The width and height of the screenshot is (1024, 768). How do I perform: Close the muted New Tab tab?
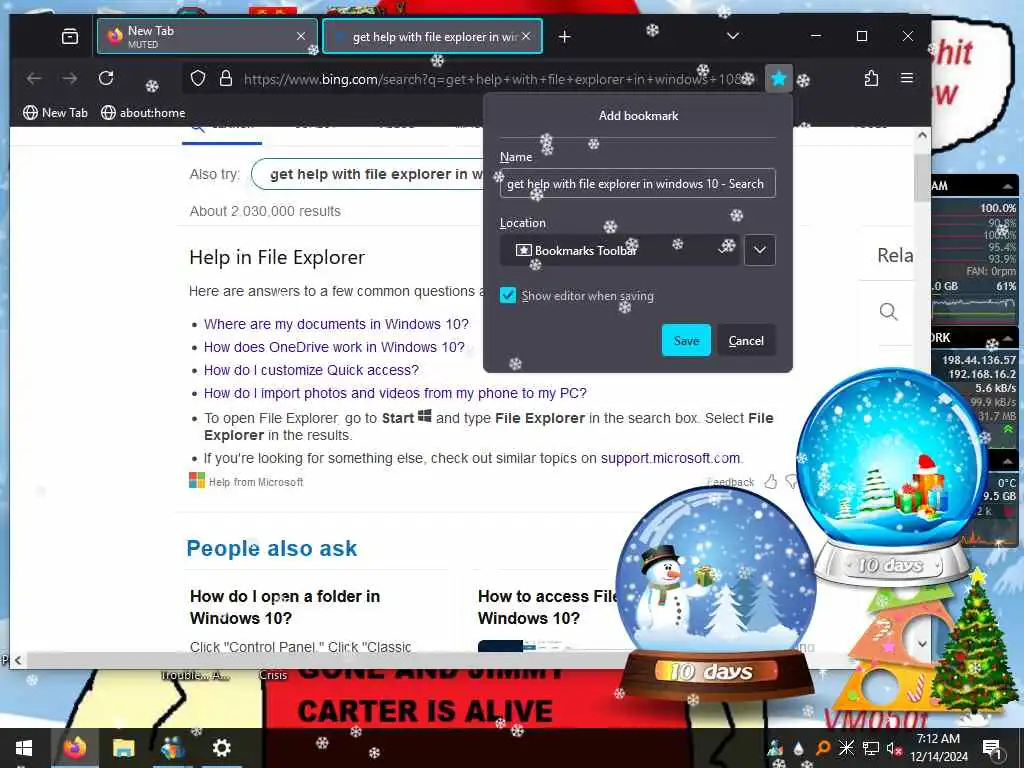click(x=301, y=37)
